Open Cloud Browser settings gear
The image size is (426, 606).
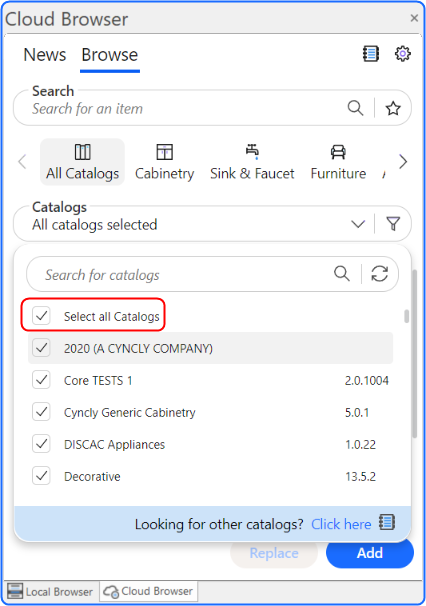pos(402,54)
